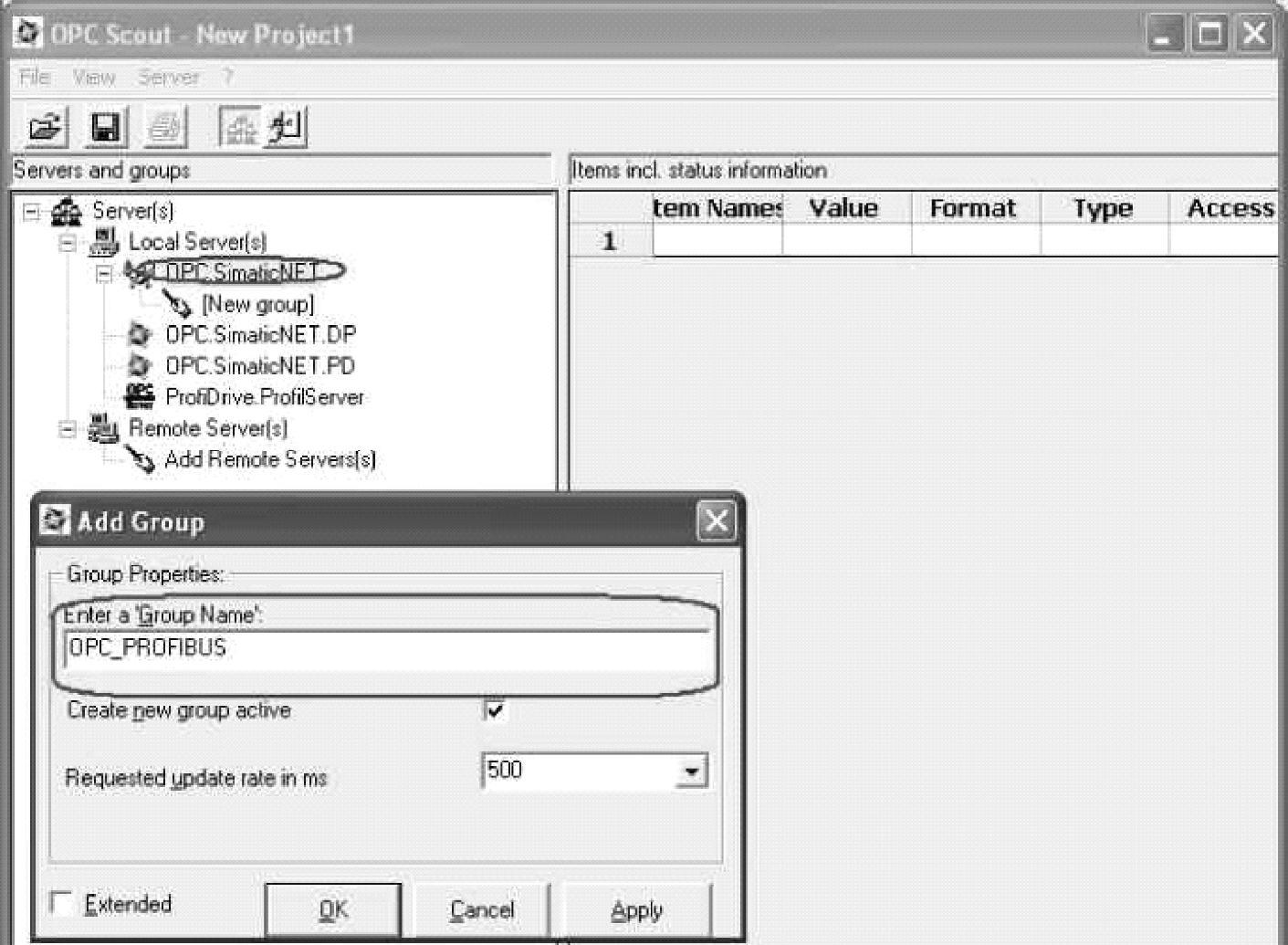
Task: Click the OPC.SimaticNET.PD server icon
Action: pos(139,365)
